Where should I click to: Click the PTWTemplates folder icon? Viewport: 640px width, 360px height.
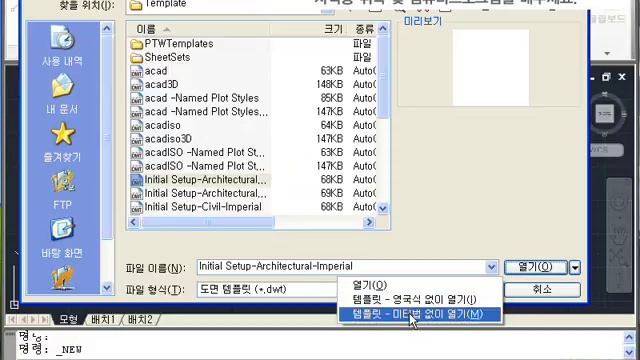[136, 44]
